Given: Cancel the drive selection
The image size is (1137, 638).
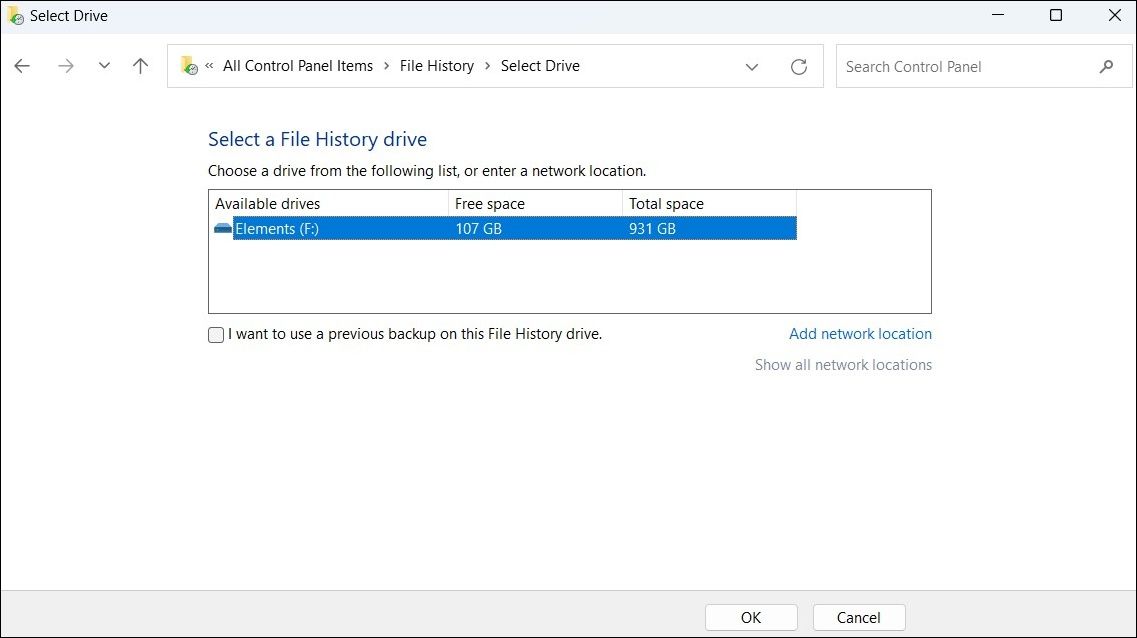Looking at the screenshot, I should (859, 618).
